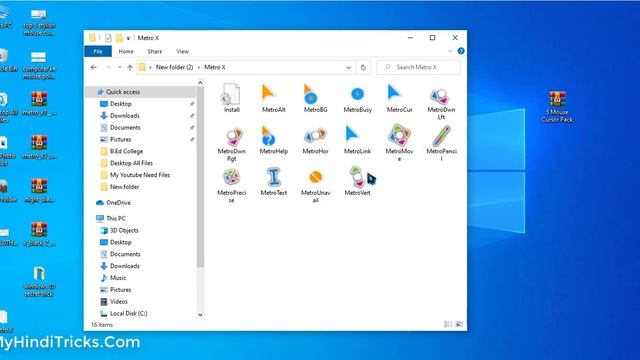Open Explorer help question mark

point(461,51)
